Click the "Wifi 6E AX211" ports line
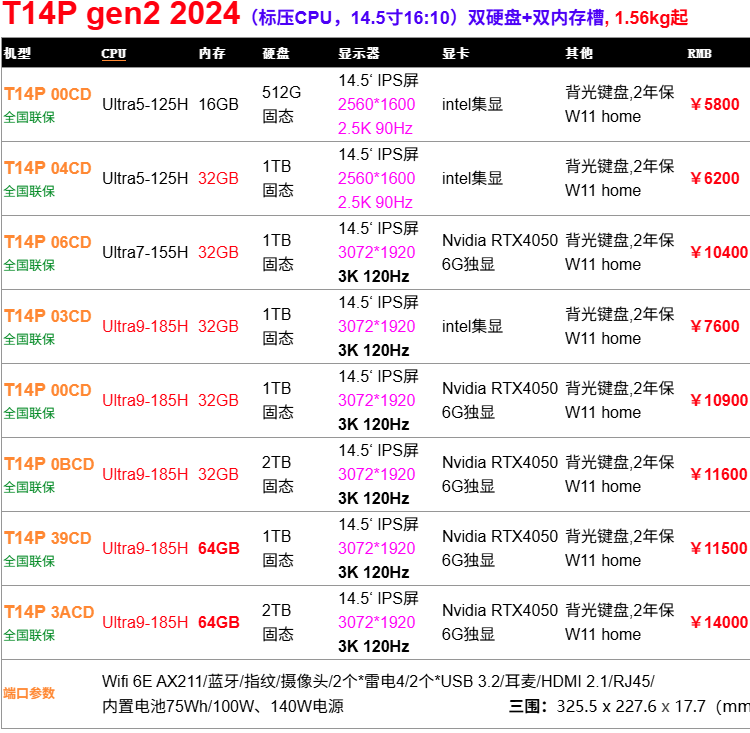Screen dimensions: 750x733 click(x=378, y=681)
